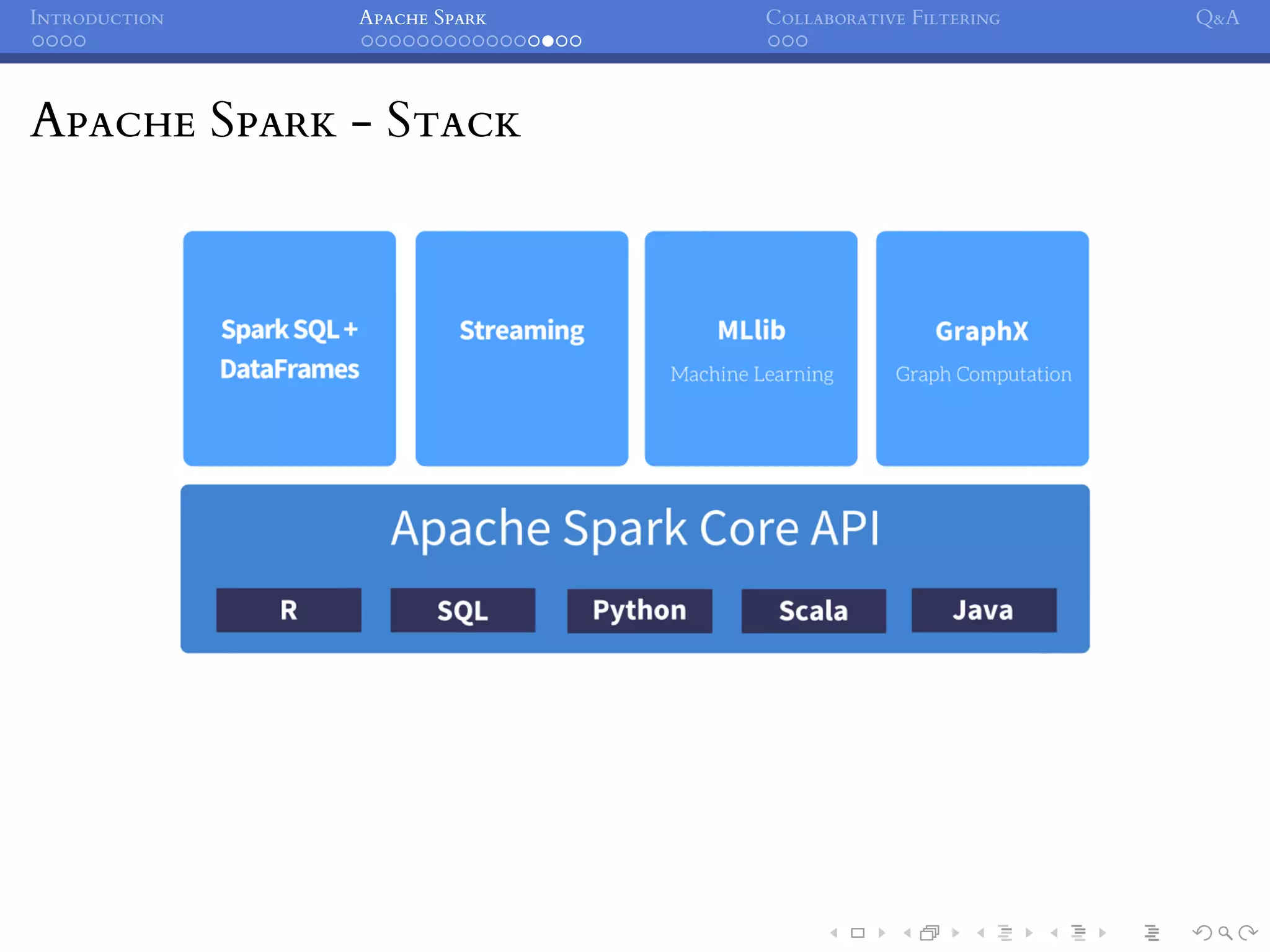Click the SQL language box
The image size is (1270, 952).
463,610
